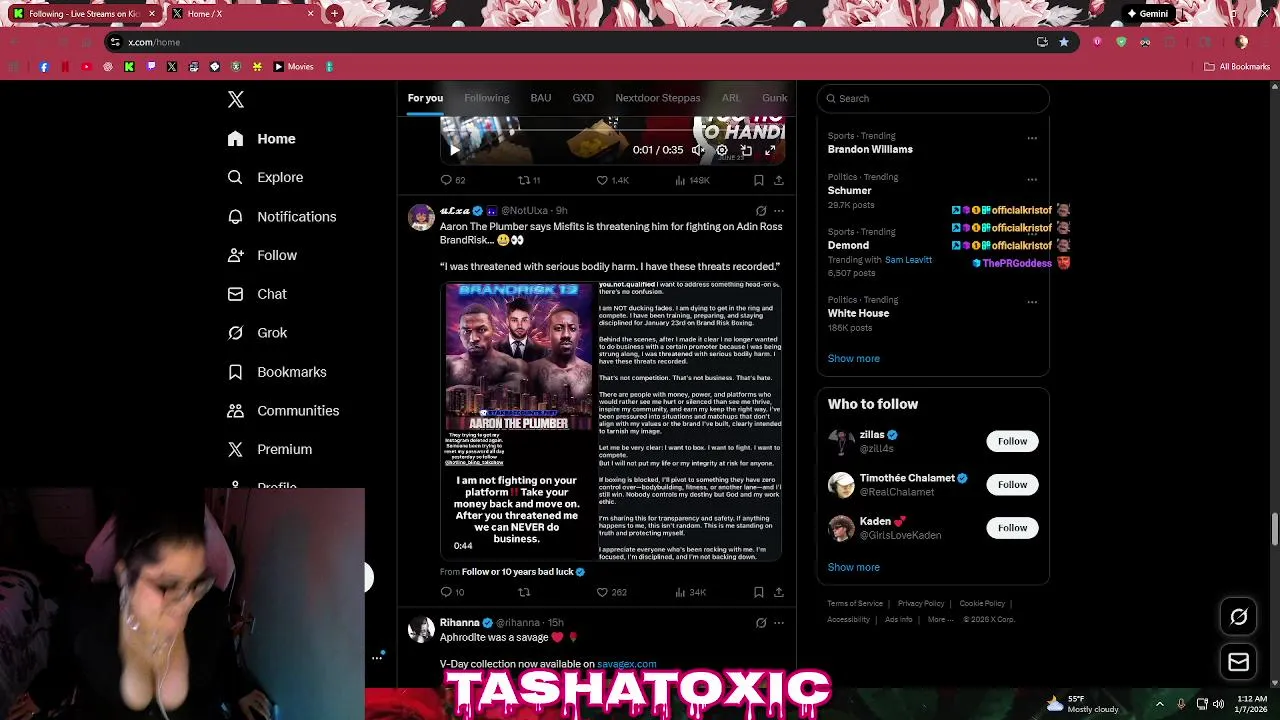Reply to the Aaron The Plumber post
Image resolution: width=1280 pixels, height=720 pixels.
point(452,592)
